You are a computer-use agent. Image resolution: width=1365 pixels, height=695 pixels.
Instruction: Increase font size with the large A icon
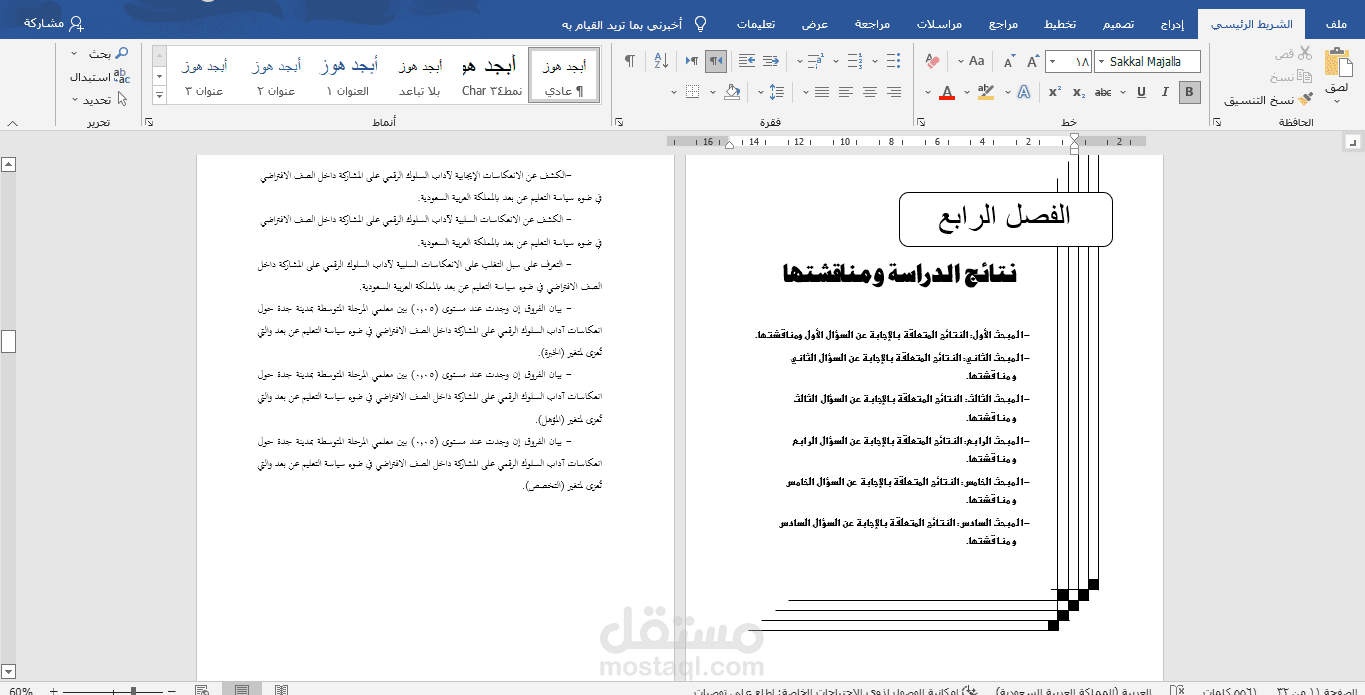[1035, 62]
